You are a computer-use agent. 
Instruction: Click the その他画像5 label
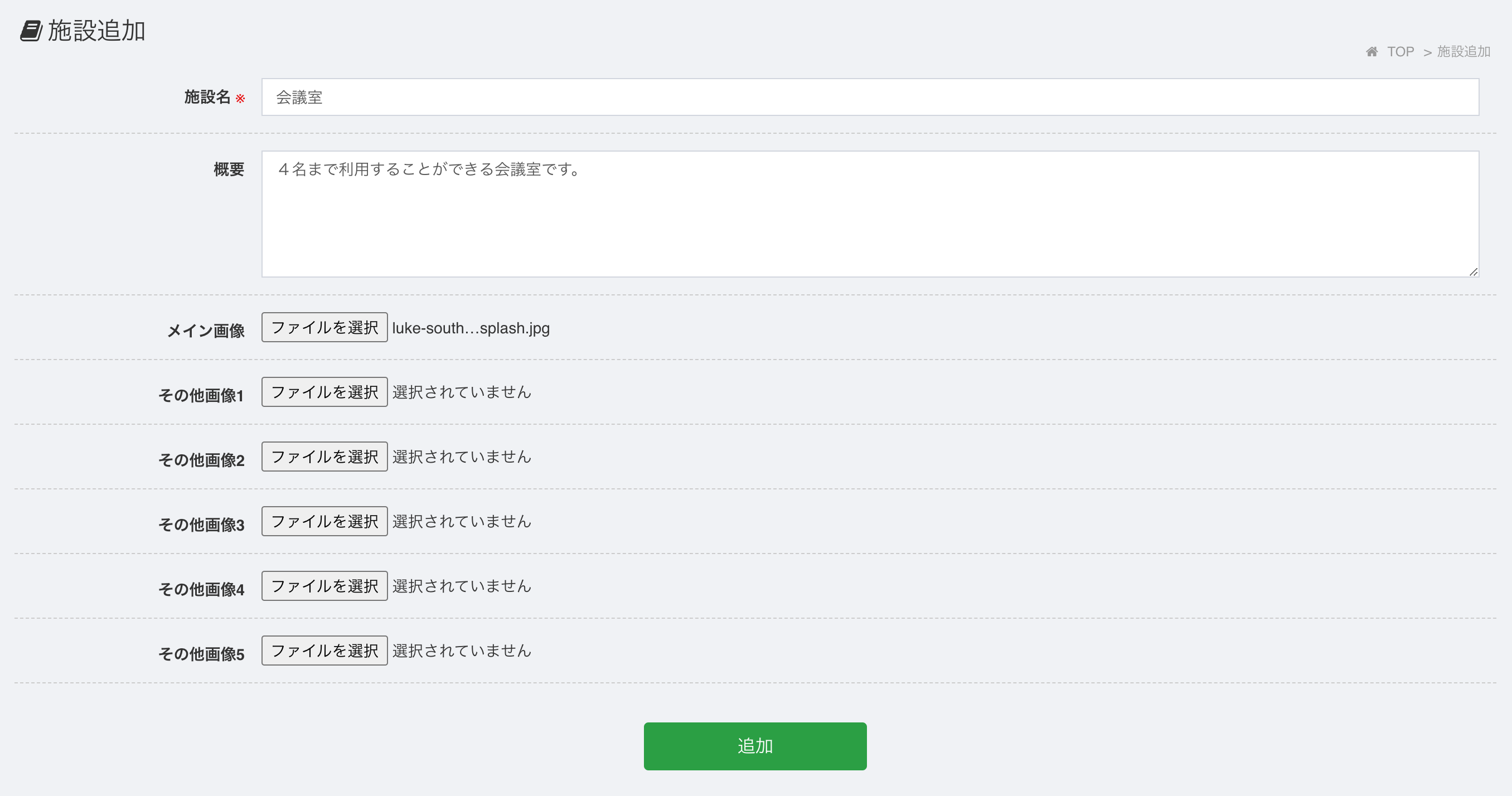click(x=201, y=653)
